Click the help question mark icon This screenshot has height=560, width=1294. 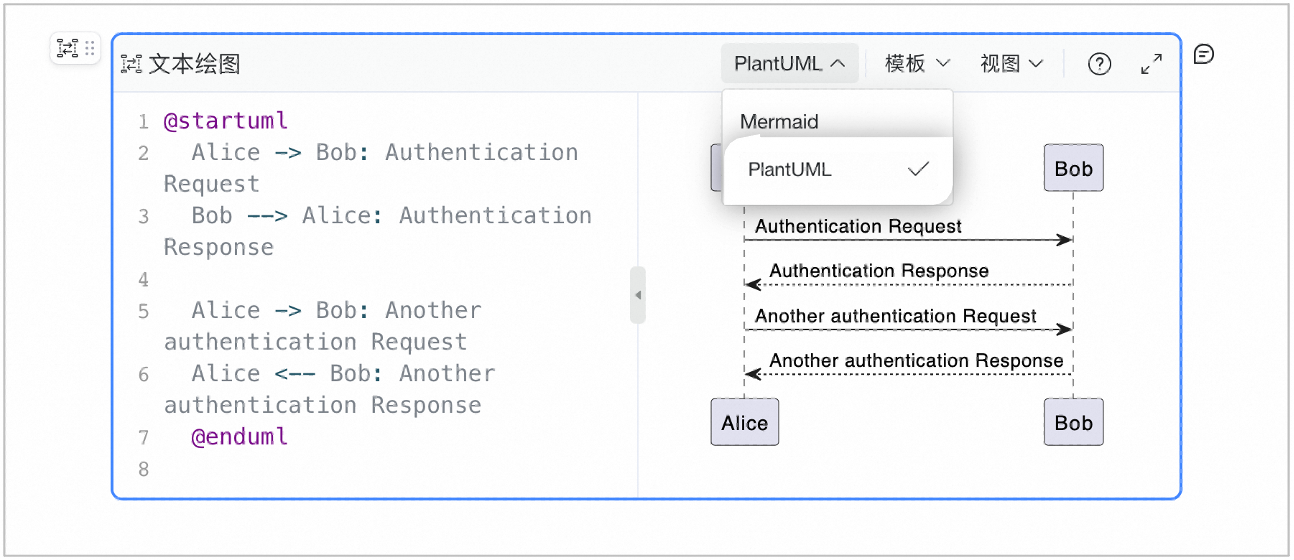[1099, 64]
